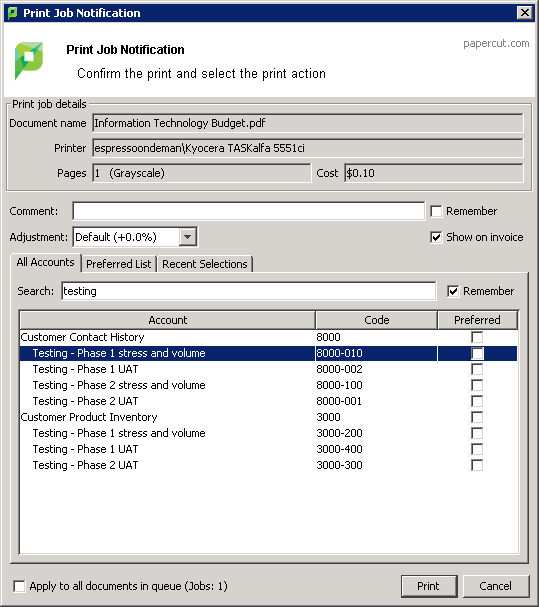The image size is (539, 607).
Task: Enable Apply to all documents in queue
Action: click(19, 586)
